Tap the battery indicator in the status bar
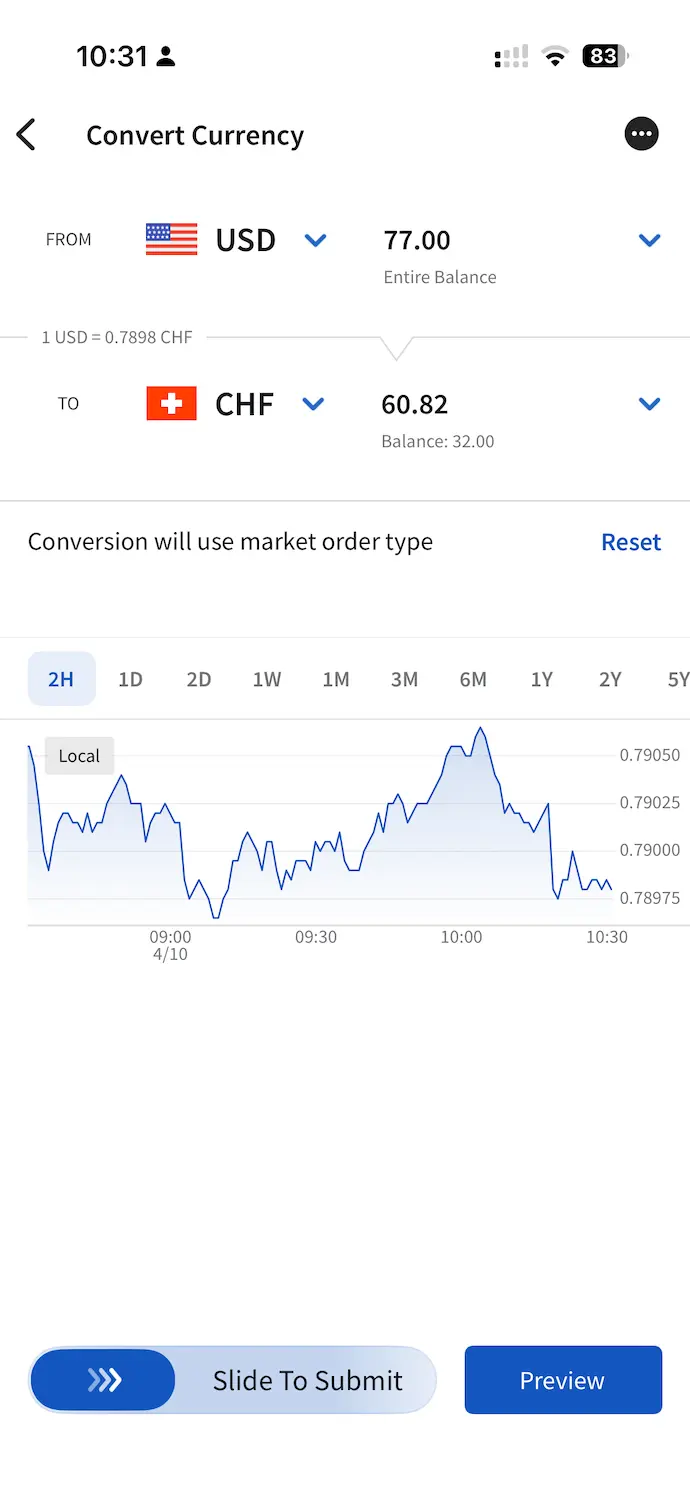This screenshot has height=1500, width=690. 604,56
